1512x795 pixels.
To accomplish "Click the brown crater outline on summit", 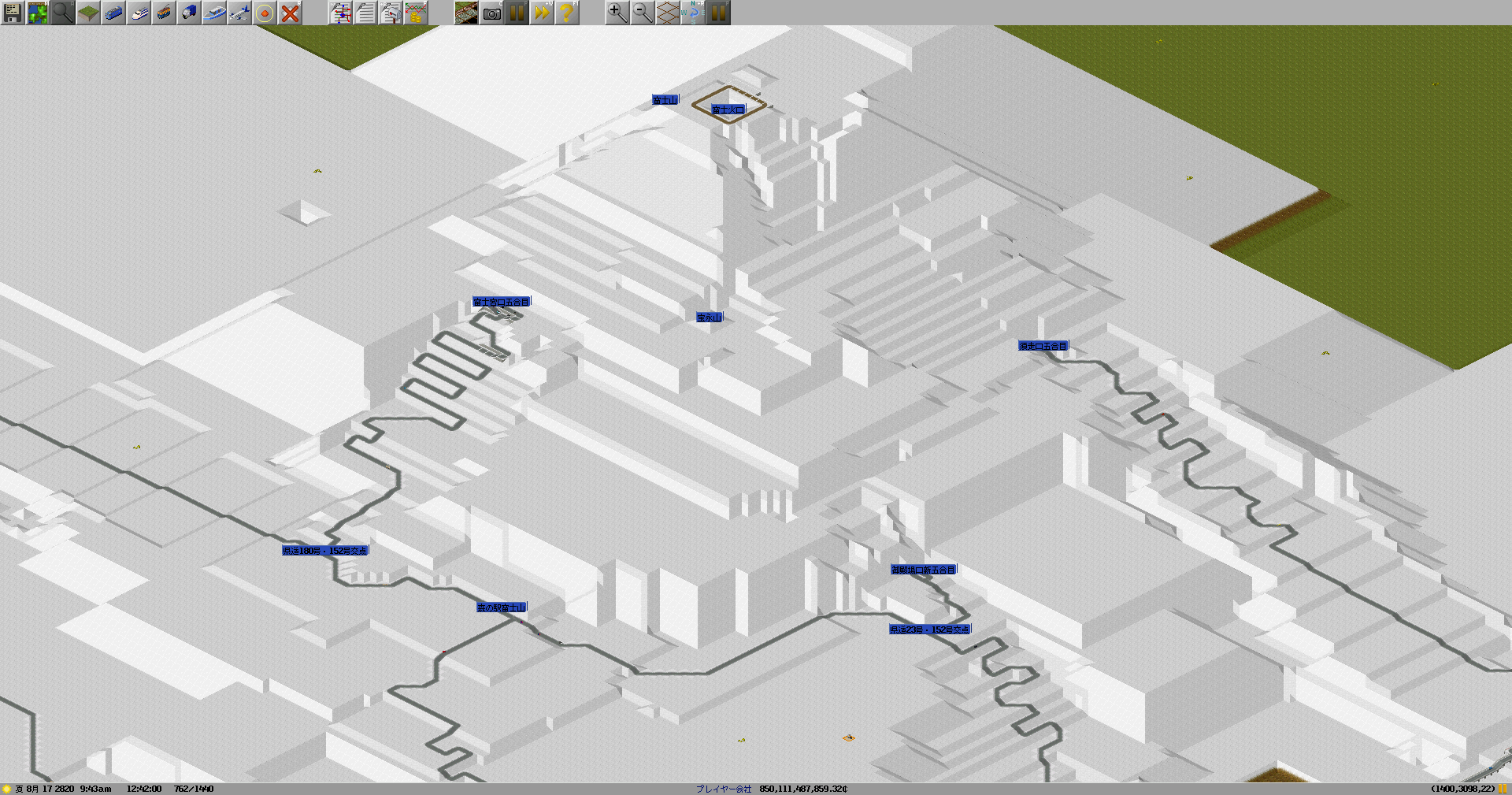I will pos(729,103).
